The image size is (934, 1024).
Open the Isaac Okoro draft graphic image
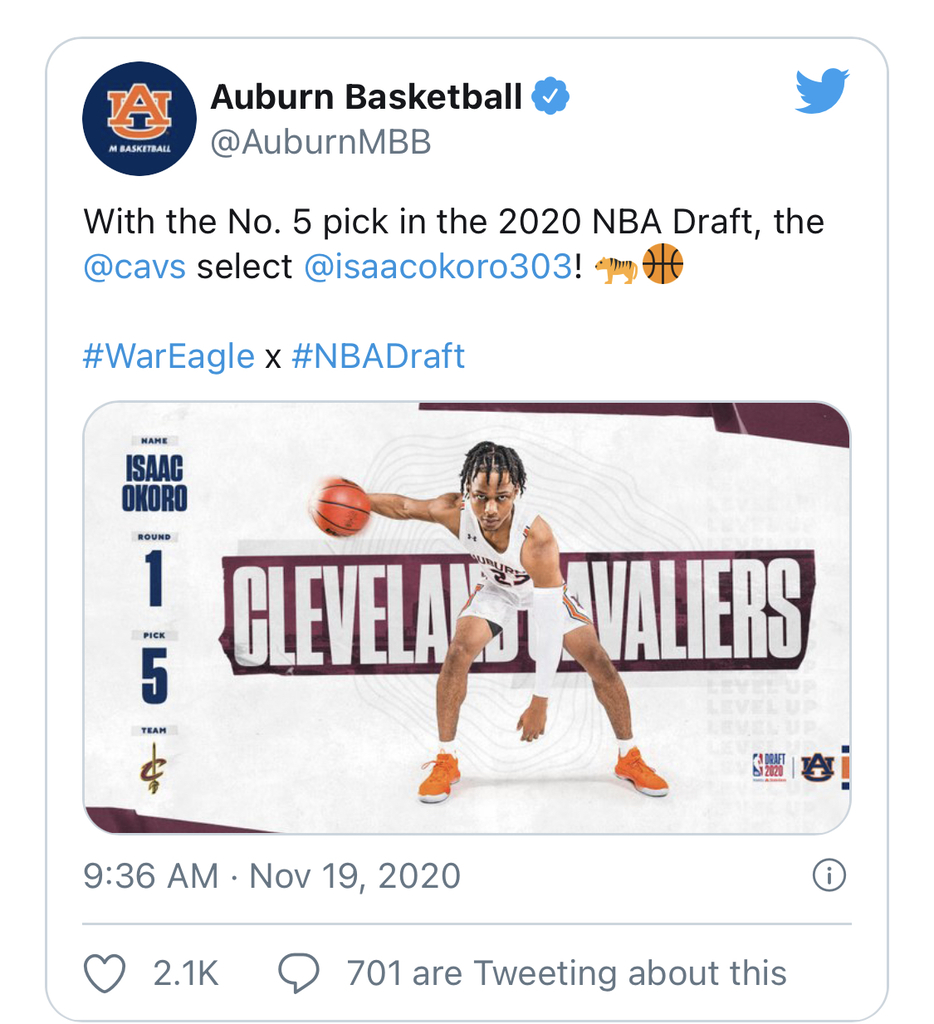pyautogui.click(x=467, y=618)
